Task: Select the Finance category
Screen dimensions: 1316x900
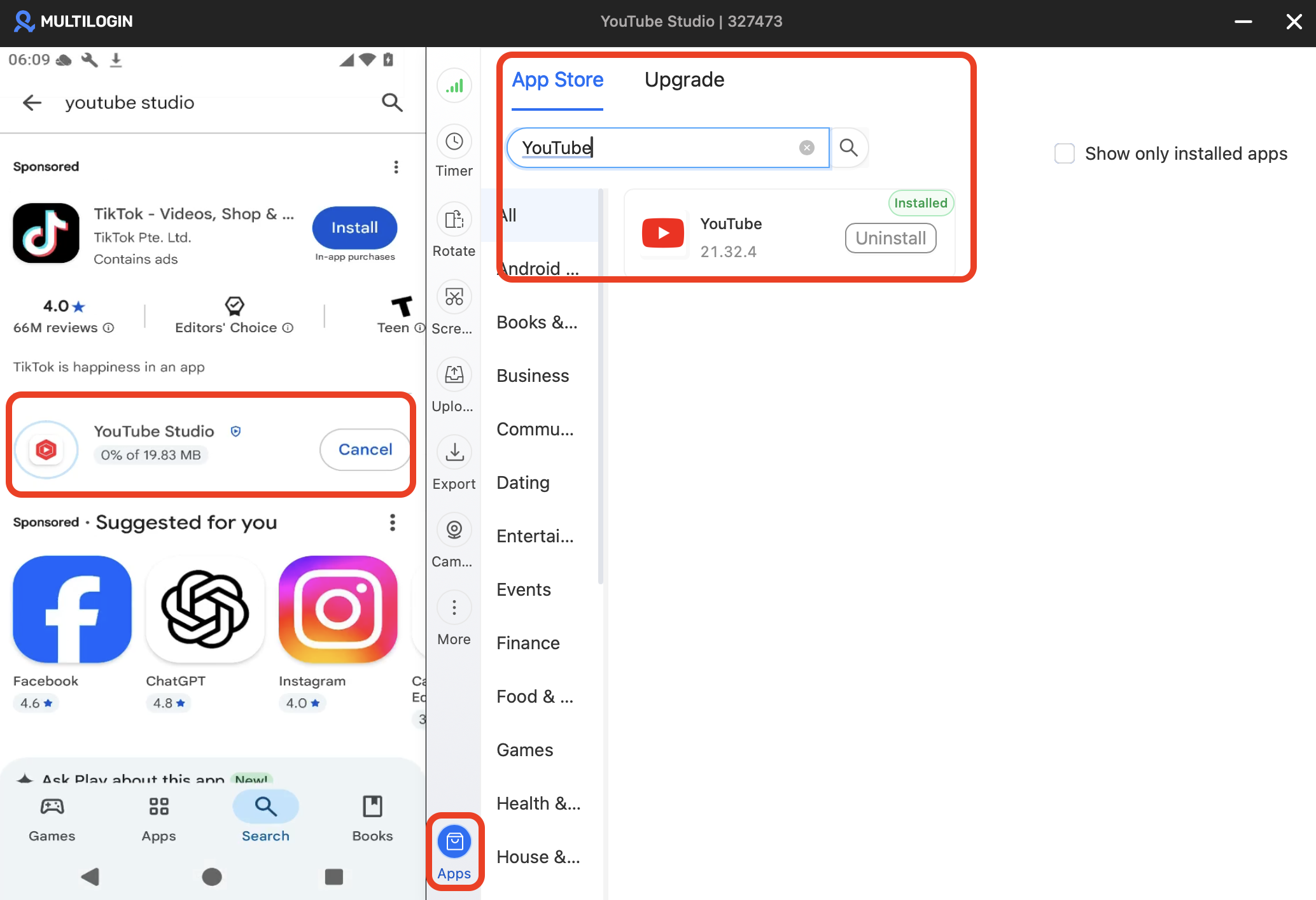Action: click(x=540, y=643)
